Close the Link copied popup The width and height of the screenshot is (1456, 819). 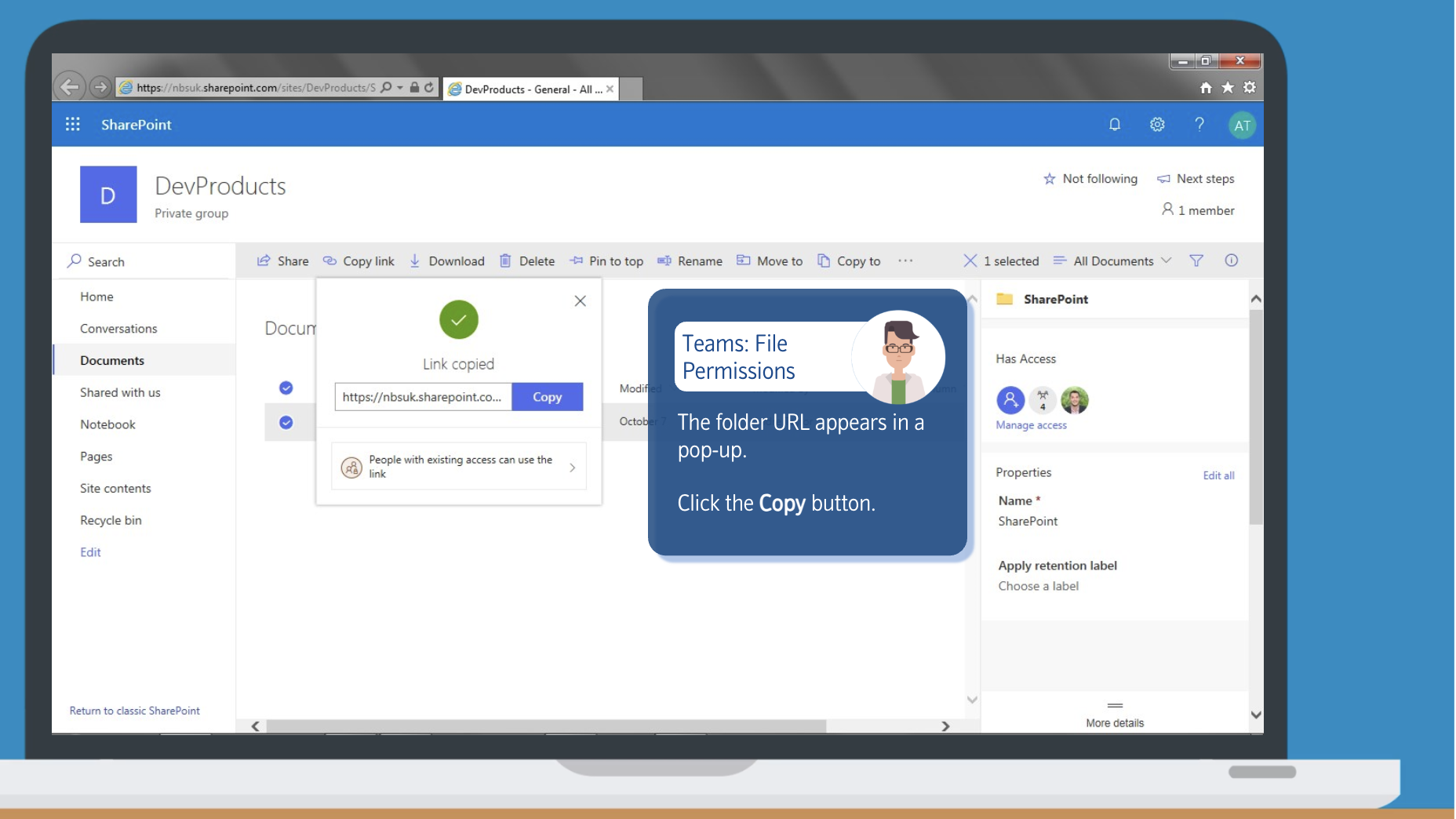click(x=580, y=301)
